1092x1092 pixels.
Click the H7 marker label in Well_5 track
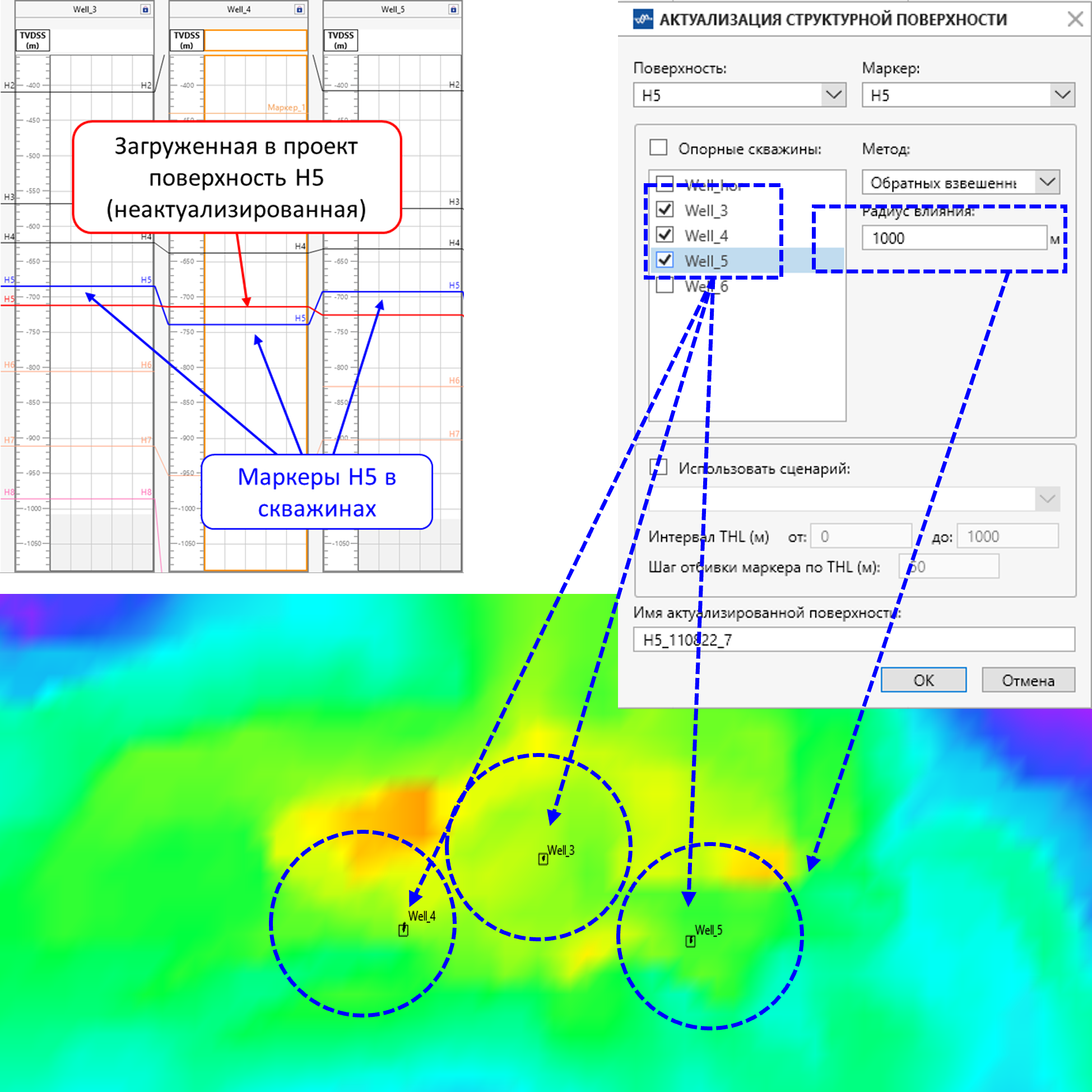(454, 434)
